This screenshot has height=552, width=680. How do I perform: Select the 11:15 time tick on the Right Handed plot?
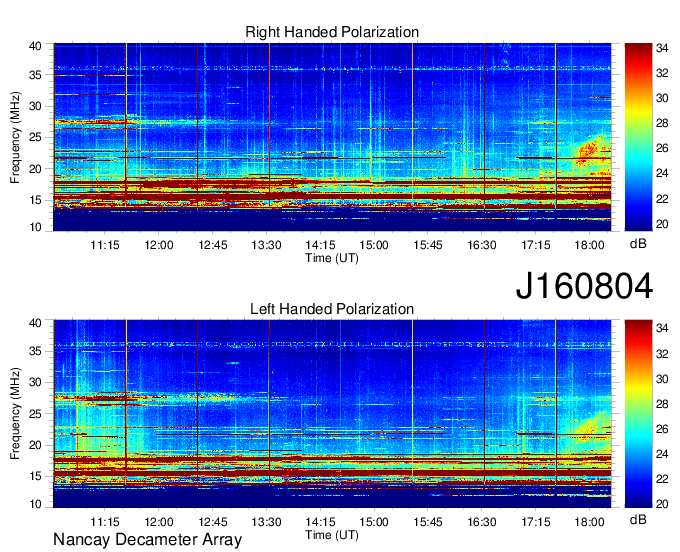105,245
